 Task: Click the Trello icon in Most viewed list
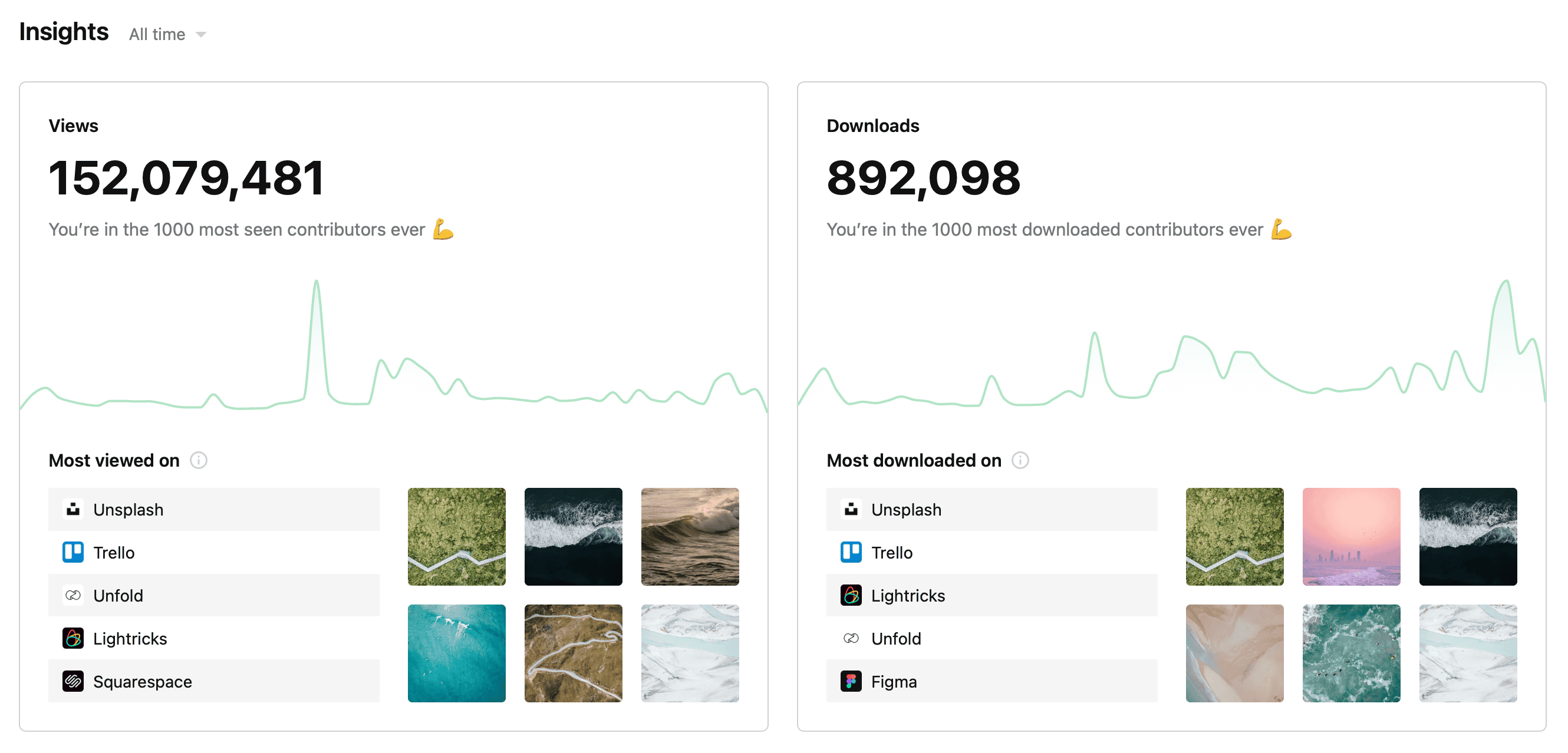tap(73, 552)
